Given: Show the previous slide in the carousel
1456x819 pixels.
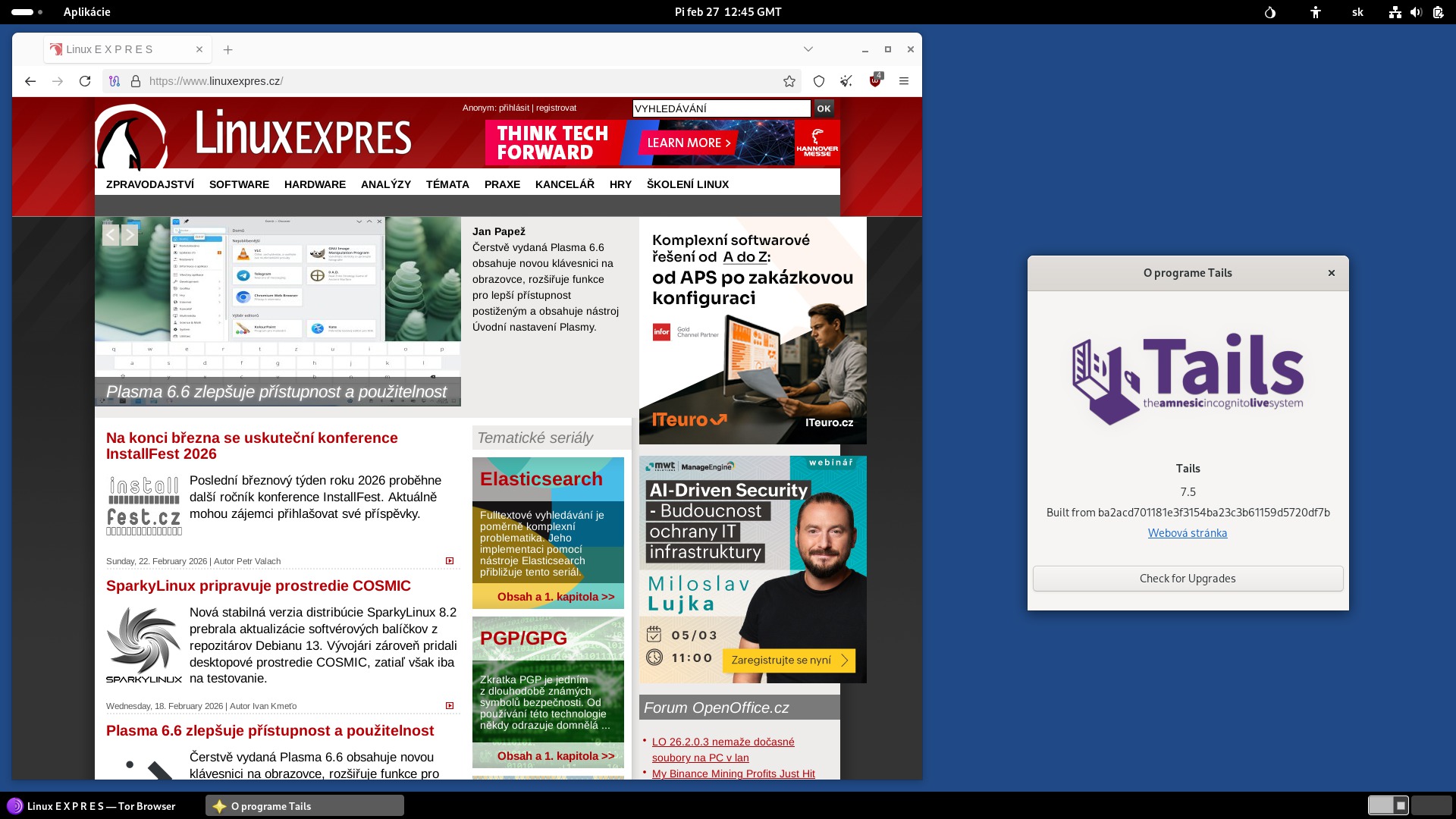Looking at the screenshot, I should click(x=111, y=235).
